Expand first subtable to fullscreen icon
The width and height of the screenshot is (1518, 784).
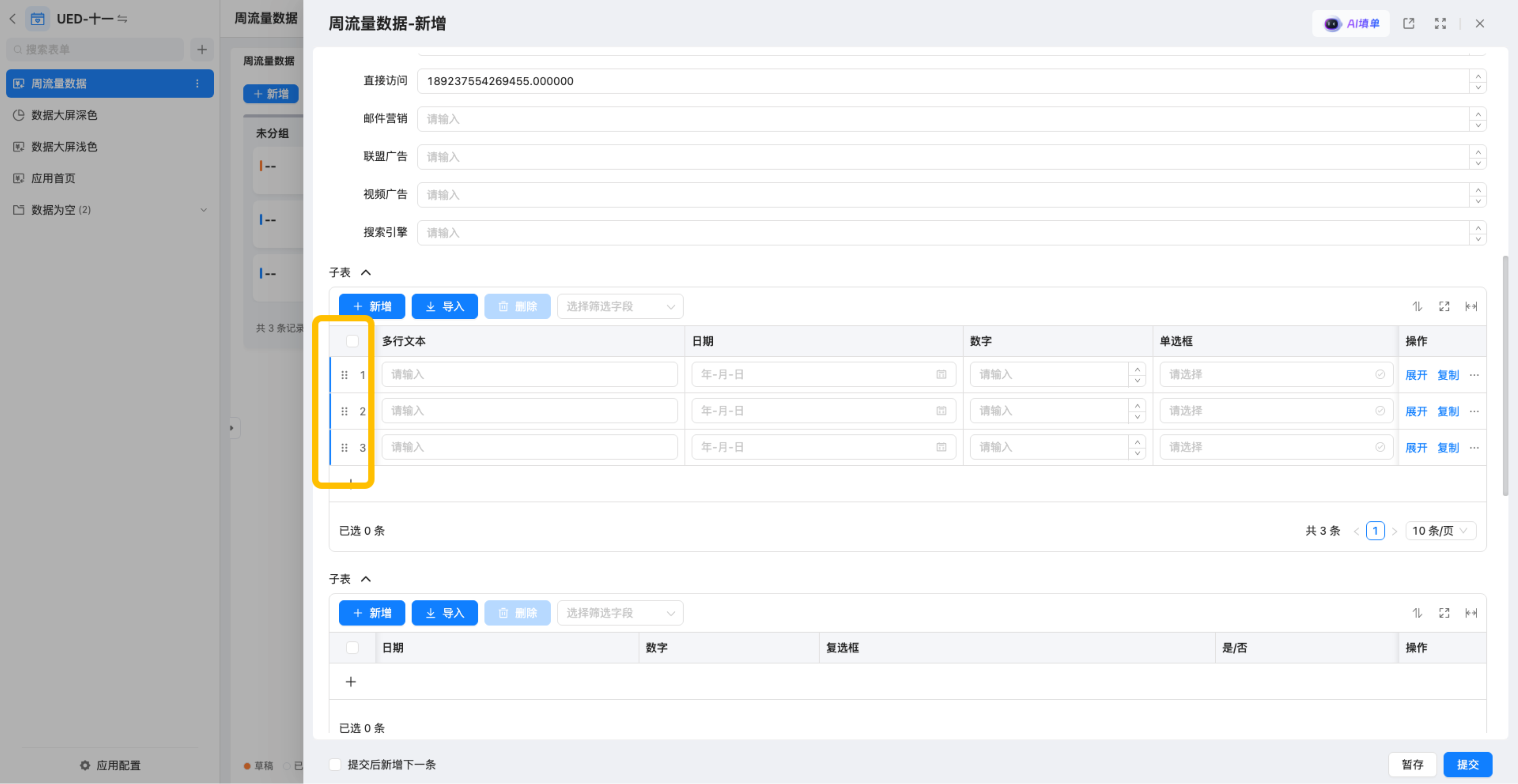pos(1444,306)
